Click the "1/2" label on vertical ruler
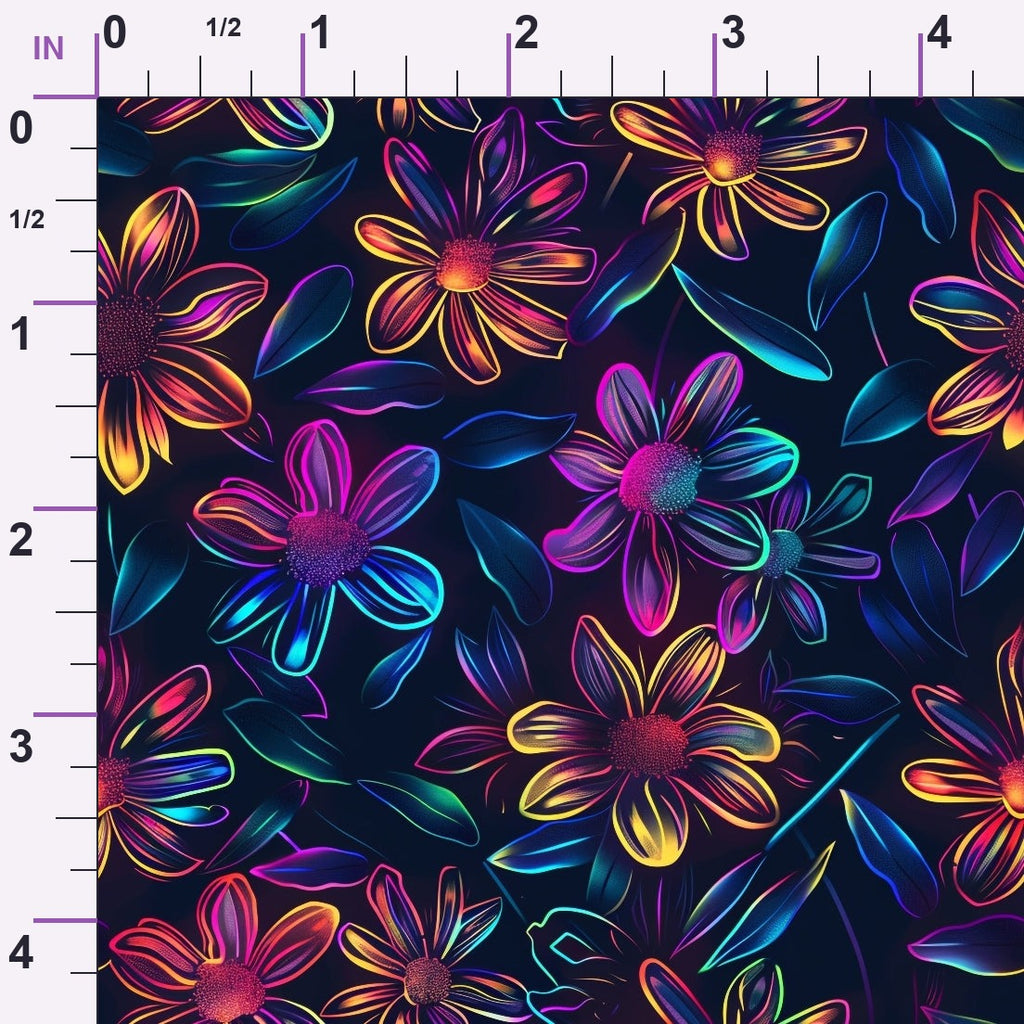The width and height of the screenshot is (1024, 1024). 27,219
